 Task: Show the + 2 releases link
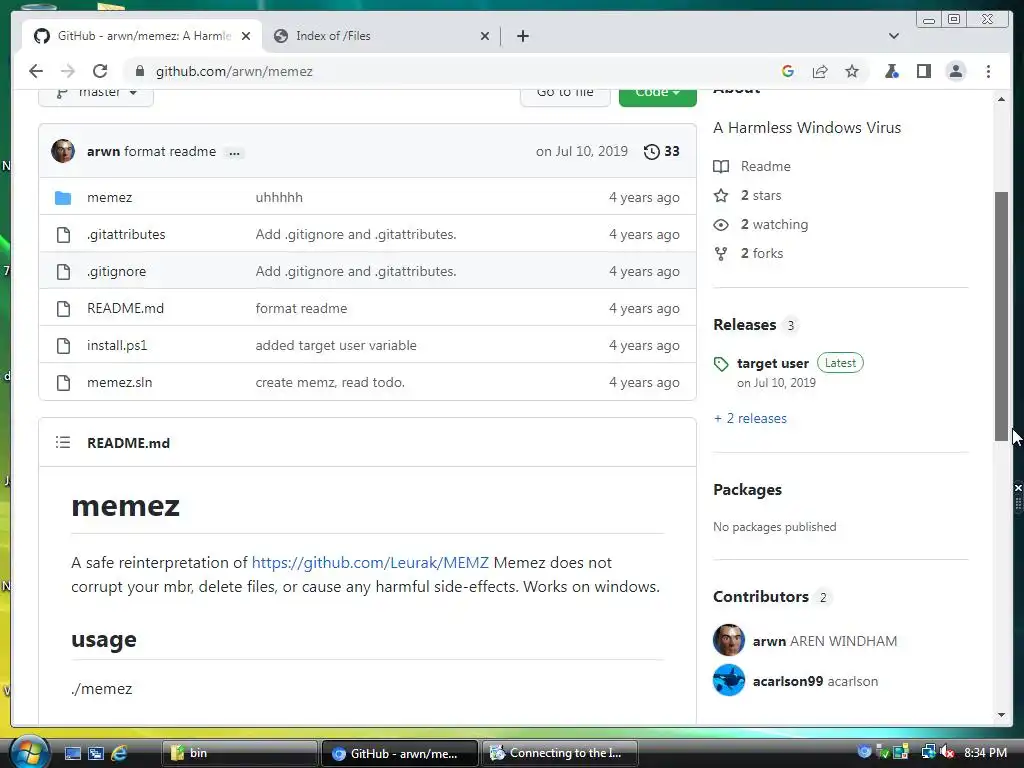750,419
